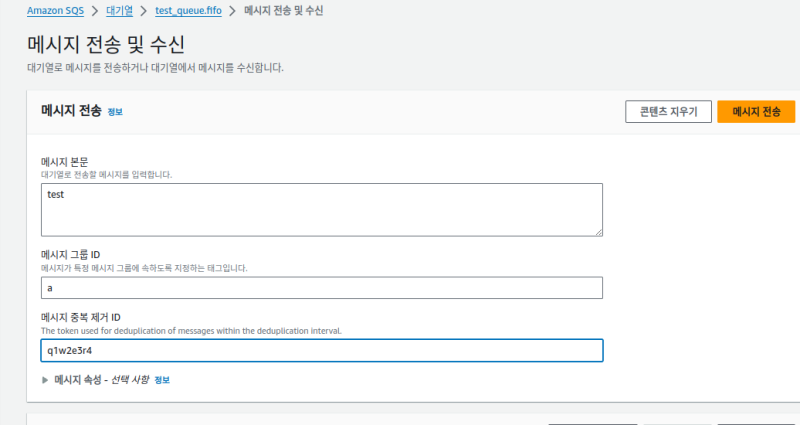Viewport: 800px width, 425px height.
Task: Expand 메시지 속성 with the triangle arrow
Action: click(x=45, y=380)
